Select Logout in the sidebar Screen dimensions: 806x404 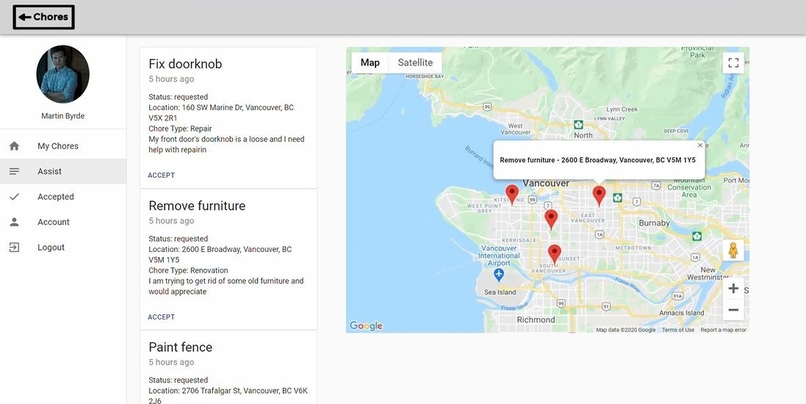coord(63,247)
